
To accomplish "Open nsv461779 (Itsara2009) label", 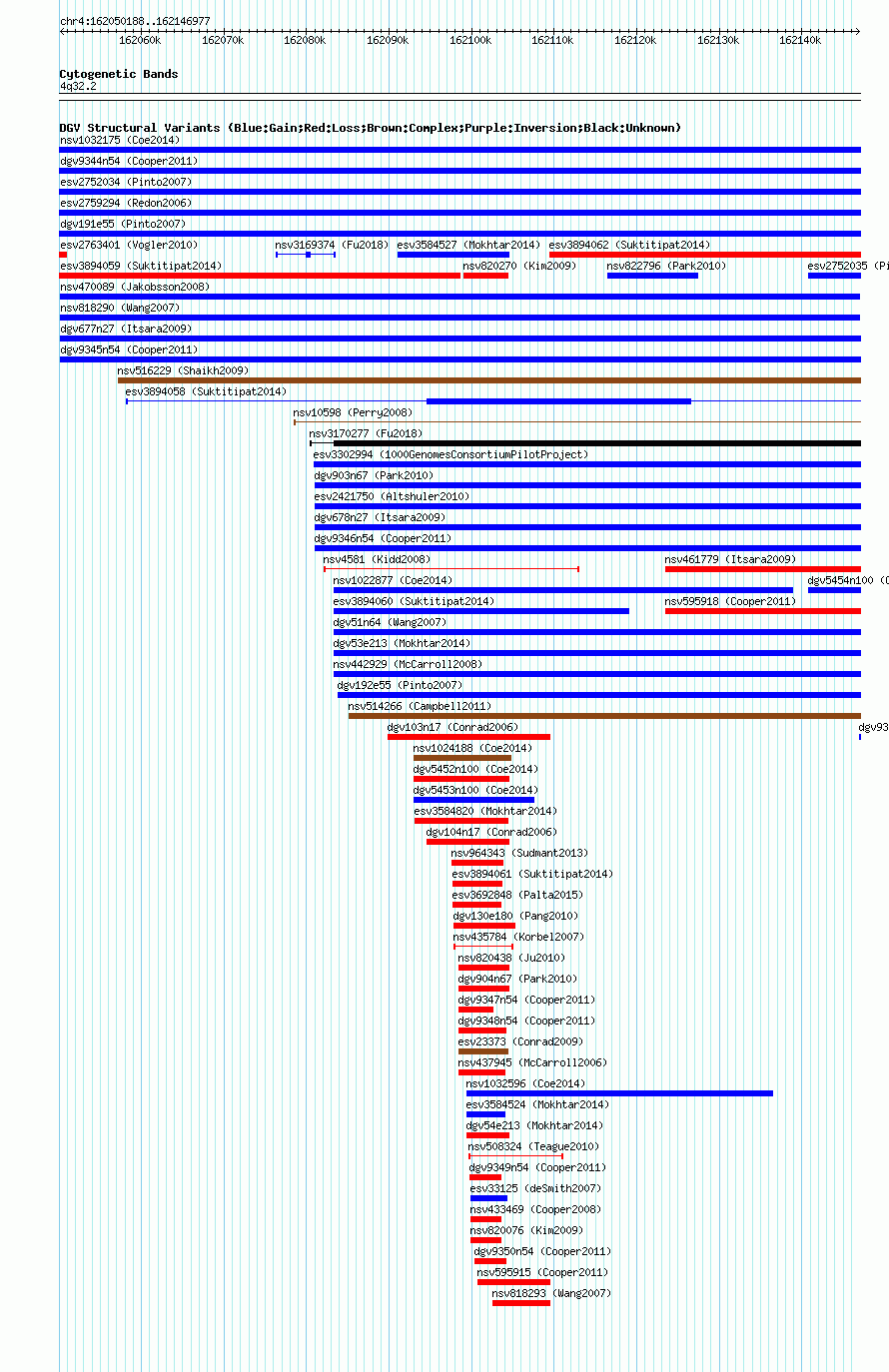I will 731,559.
